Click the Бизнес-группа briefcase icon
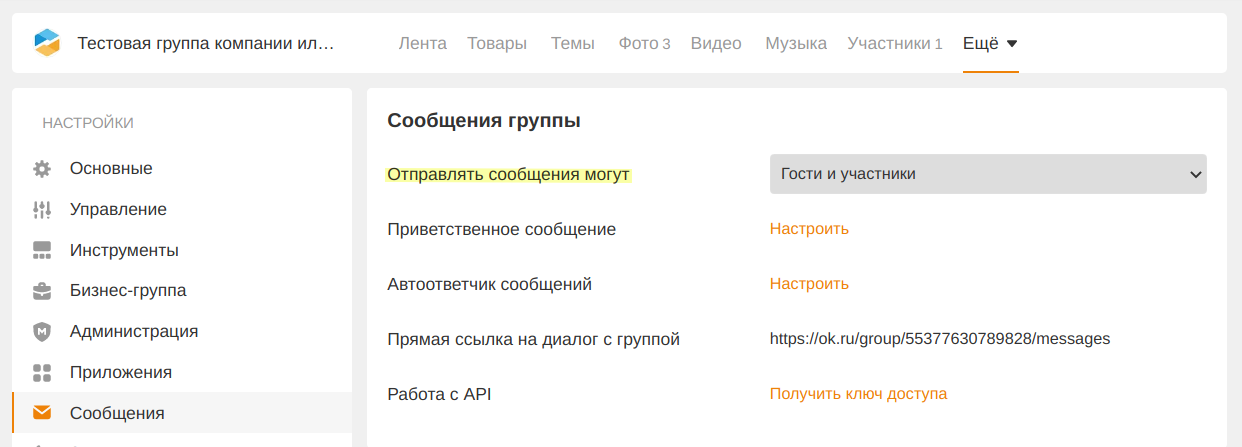This screenshot has height=447, width=1242. pyautogui.click(x=42, y=291)
